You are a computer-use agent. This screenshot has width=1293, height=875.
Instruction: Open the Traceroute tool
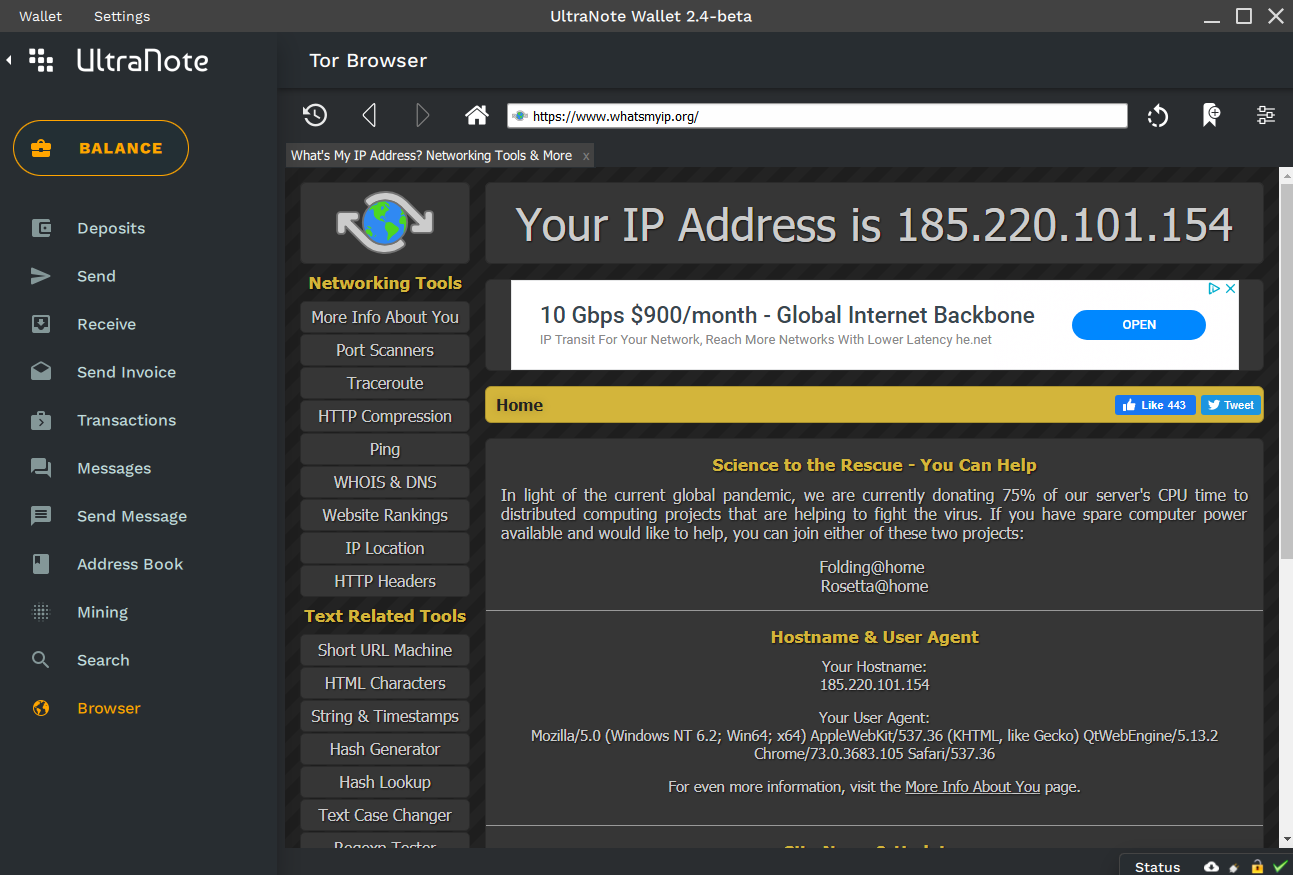point(385,383)
